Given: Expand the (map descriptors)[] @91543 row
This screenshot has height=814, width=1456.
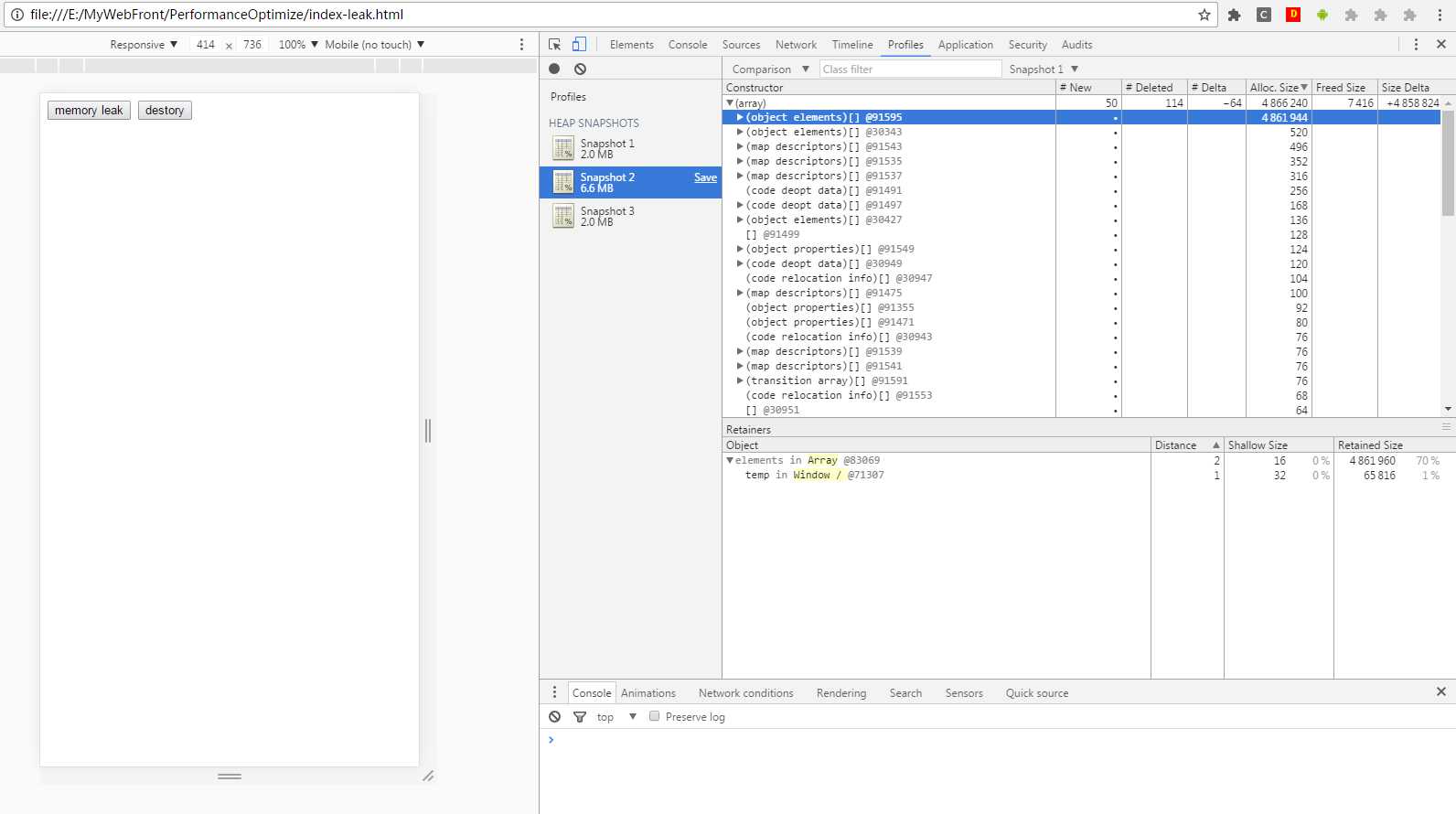Looking at the screenshot, I should (x=740, y=146).
